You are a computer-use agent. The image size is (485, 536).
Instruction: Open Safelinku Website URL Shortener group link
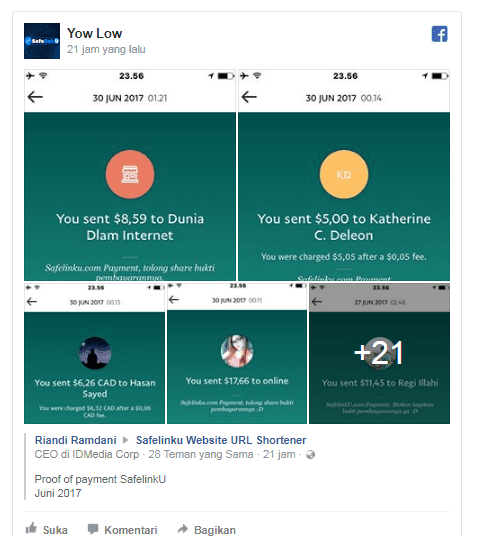(221, 440)
